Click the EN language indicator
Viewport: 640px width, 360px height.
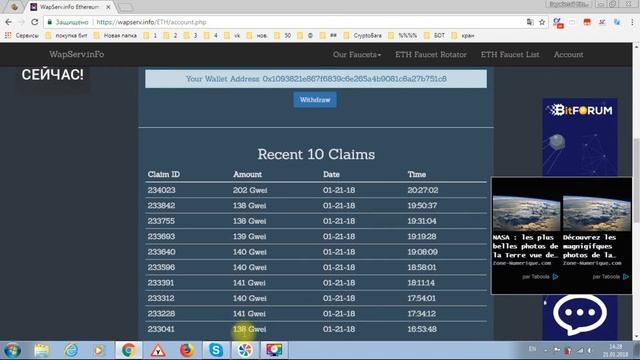[x=532, y=349]
